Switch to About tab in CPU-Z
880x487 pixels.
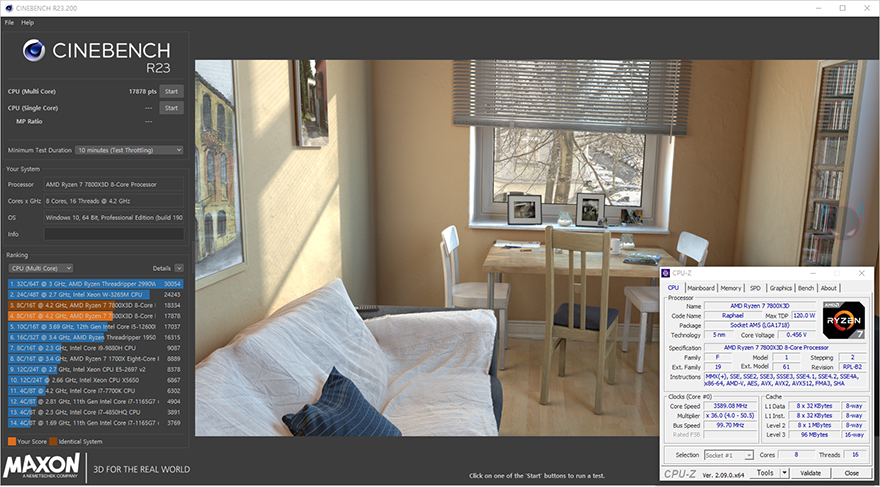point(828,288)
